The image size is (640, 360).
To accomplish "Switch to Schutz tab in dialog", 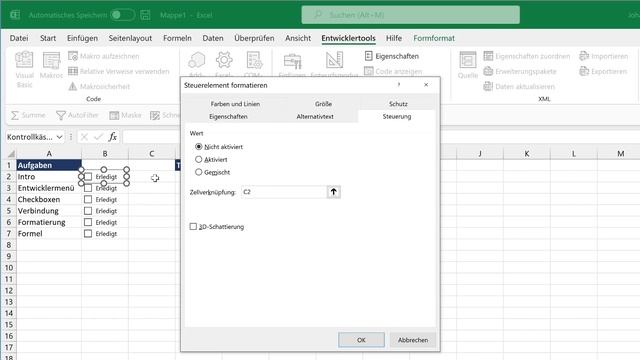I will click(x=398, y=104).
